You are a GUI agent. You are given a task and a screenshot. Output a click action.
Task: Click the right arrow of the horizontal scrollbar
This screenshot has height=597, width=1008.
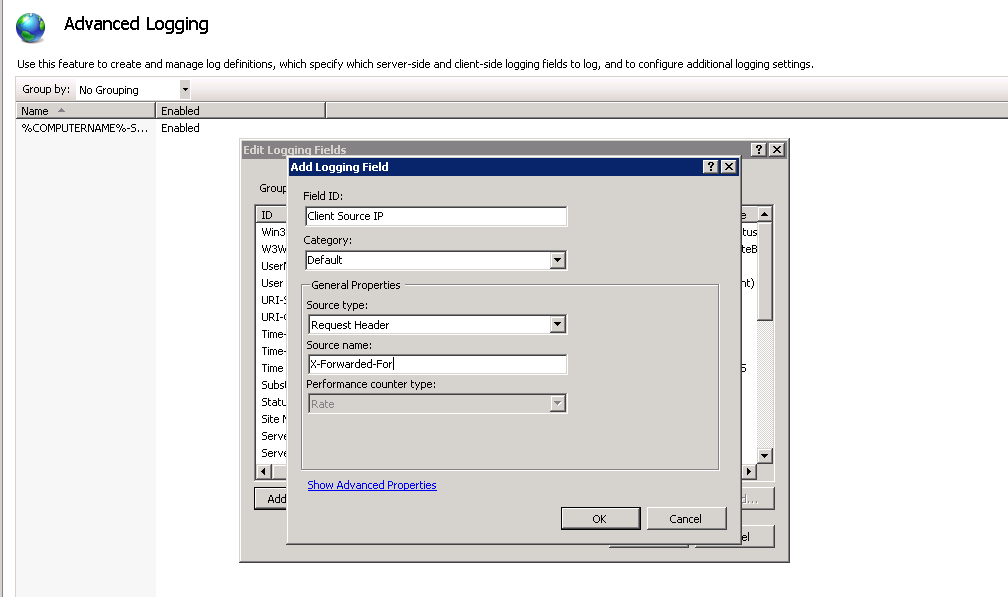click(x=751, y=470)
